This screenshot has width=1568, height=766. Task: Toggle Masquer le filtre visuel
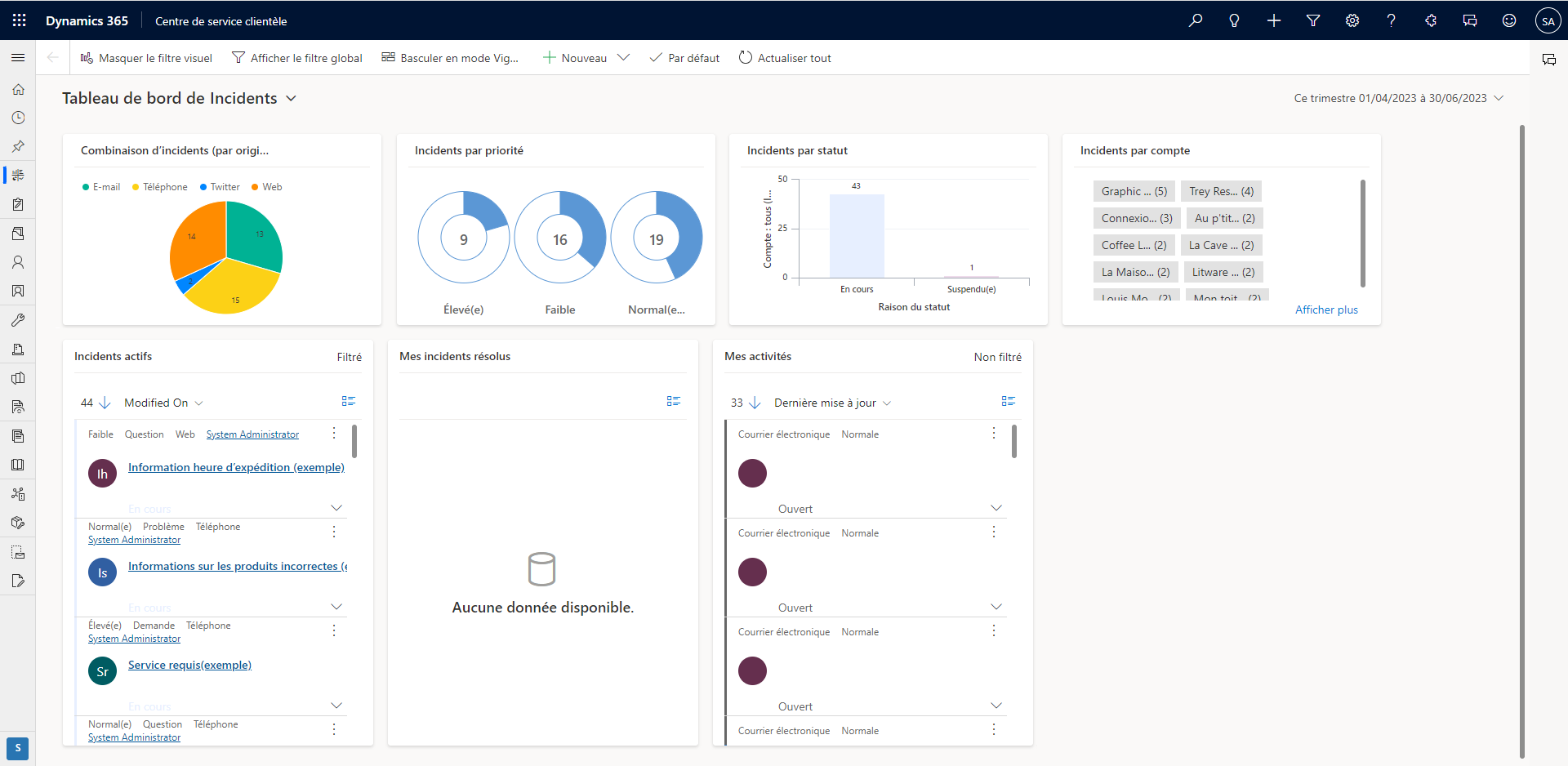[146, 58]
